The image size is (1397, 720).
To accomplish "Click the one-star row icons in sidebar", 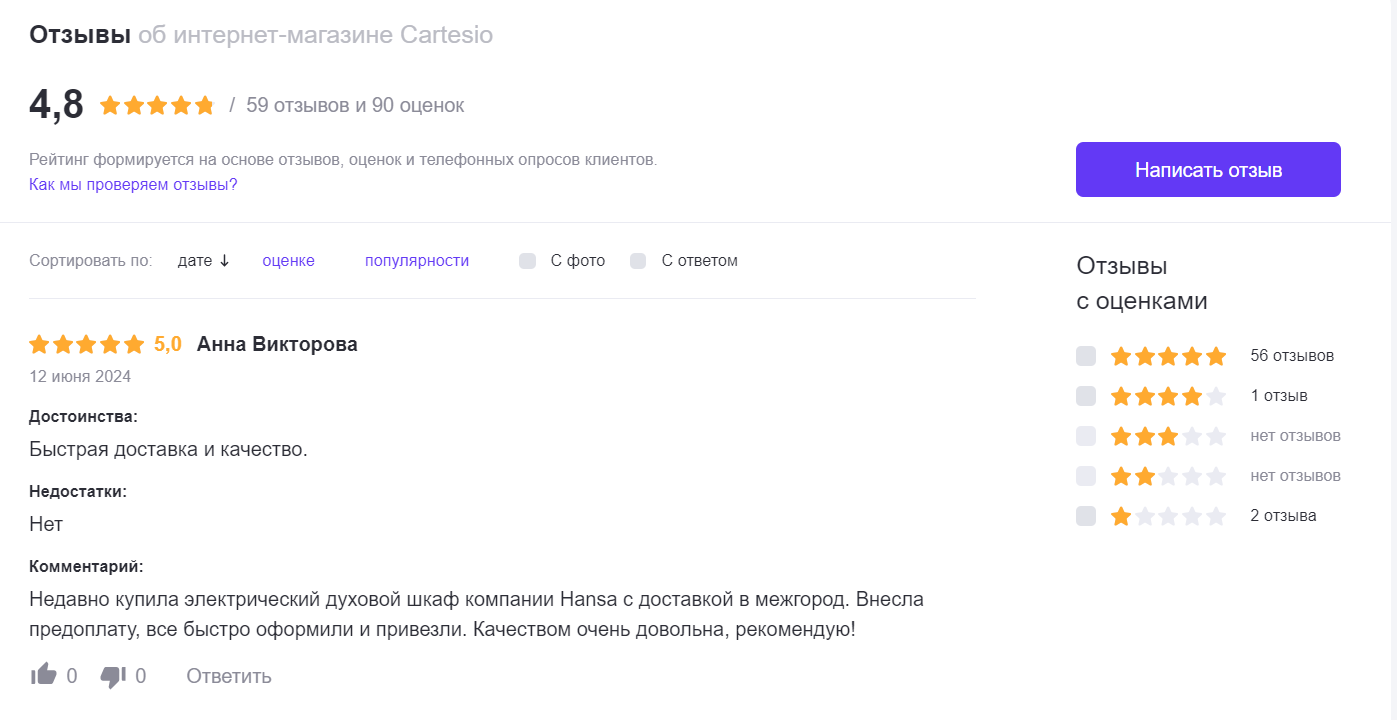I will click(1168, 516).
